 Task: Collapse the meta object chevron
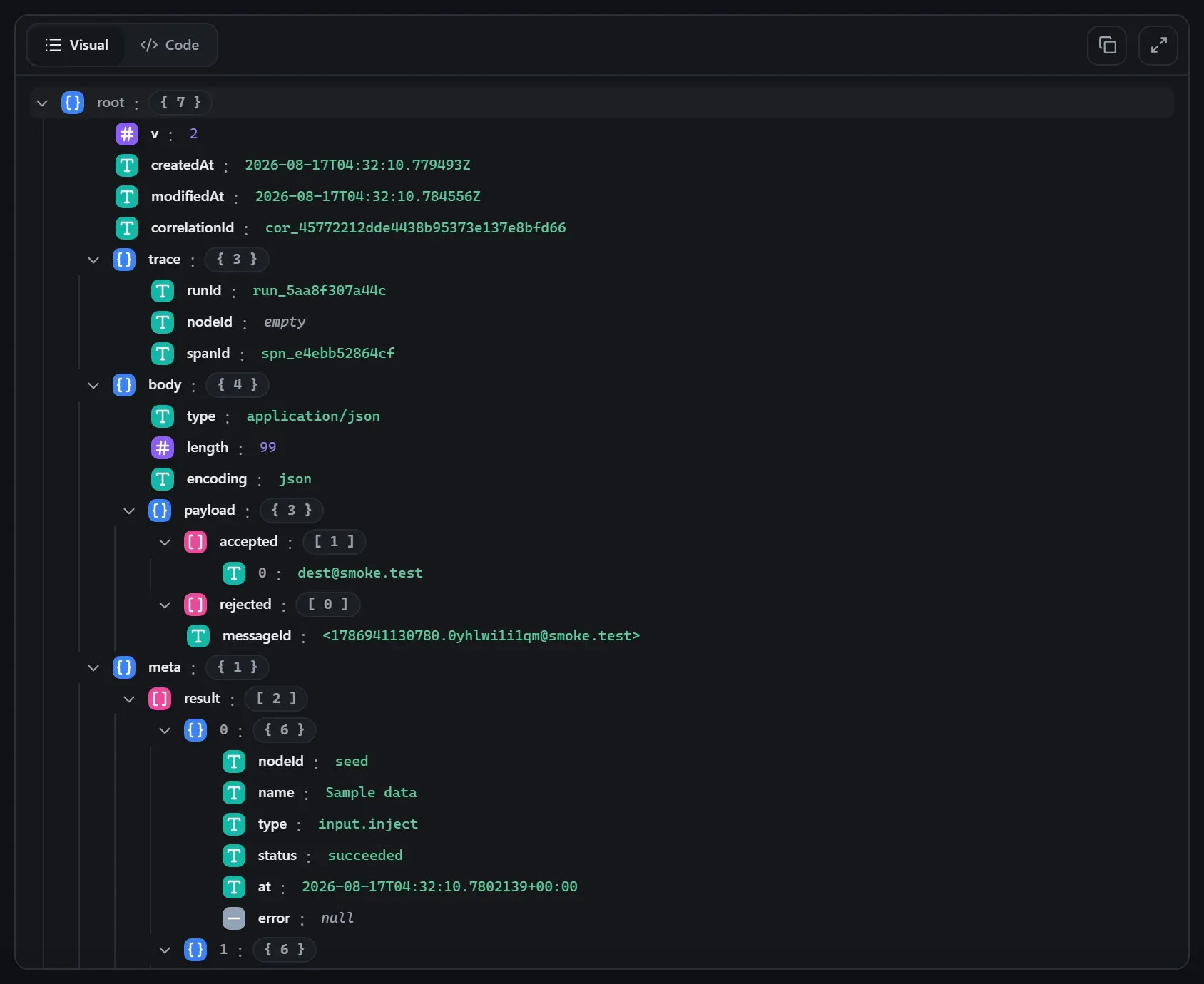tap(93, 667)
